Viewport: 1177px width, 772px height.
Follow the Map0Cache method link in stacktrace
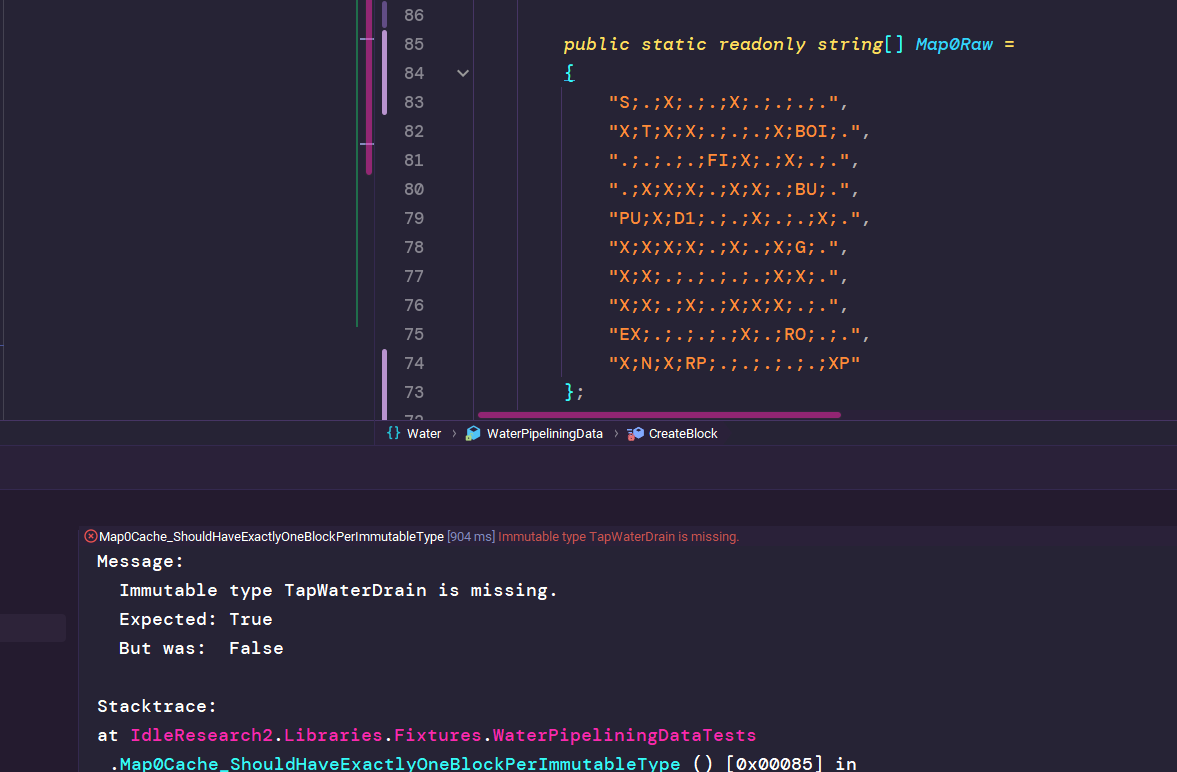(x=399, y=764)
